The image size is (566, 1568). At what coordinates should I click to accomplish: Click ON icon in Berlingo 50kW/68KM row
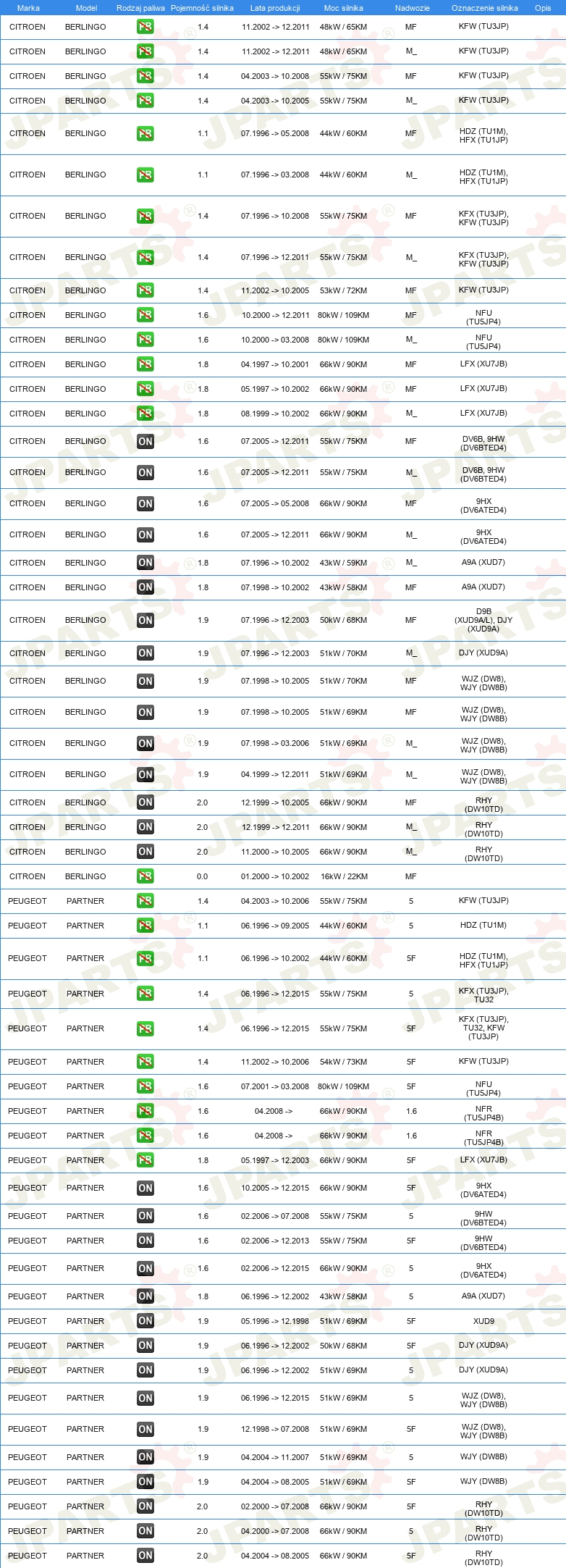pyautogui.click(x=145, y=620)
